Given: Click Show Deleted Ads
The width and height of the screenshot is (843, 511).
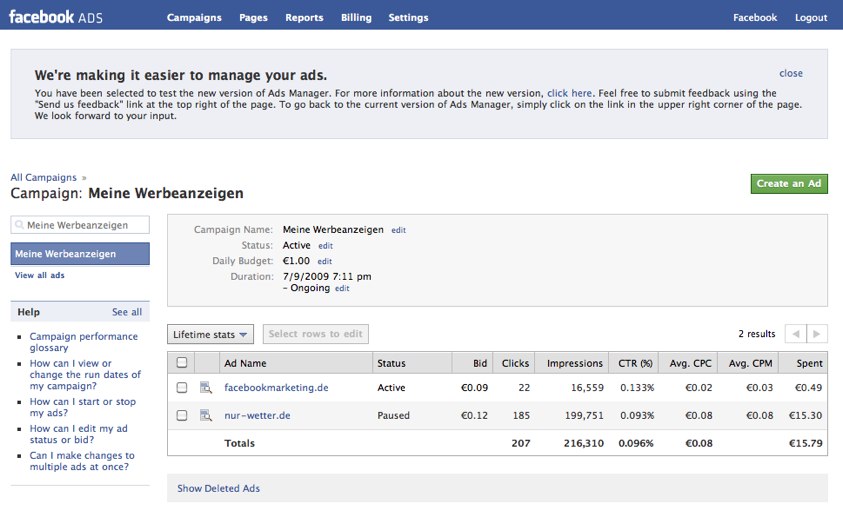Looking at the screenshot, I should pyautogui.click(x=218, y=488).
